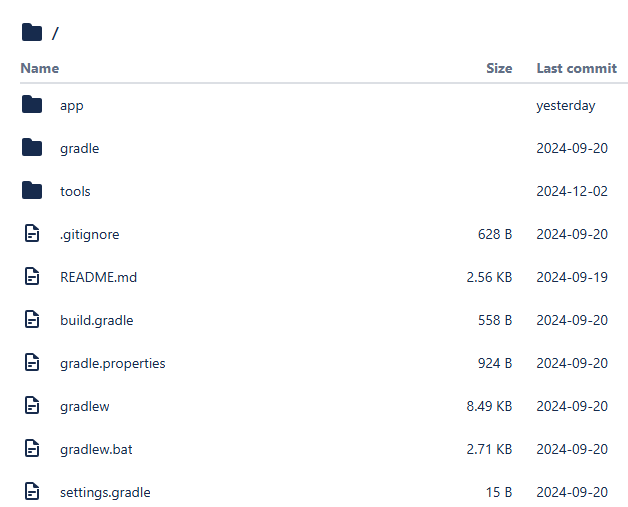Click the Last commit column header
Viewport: 628px width, 507px height.
tap(576, 68)
